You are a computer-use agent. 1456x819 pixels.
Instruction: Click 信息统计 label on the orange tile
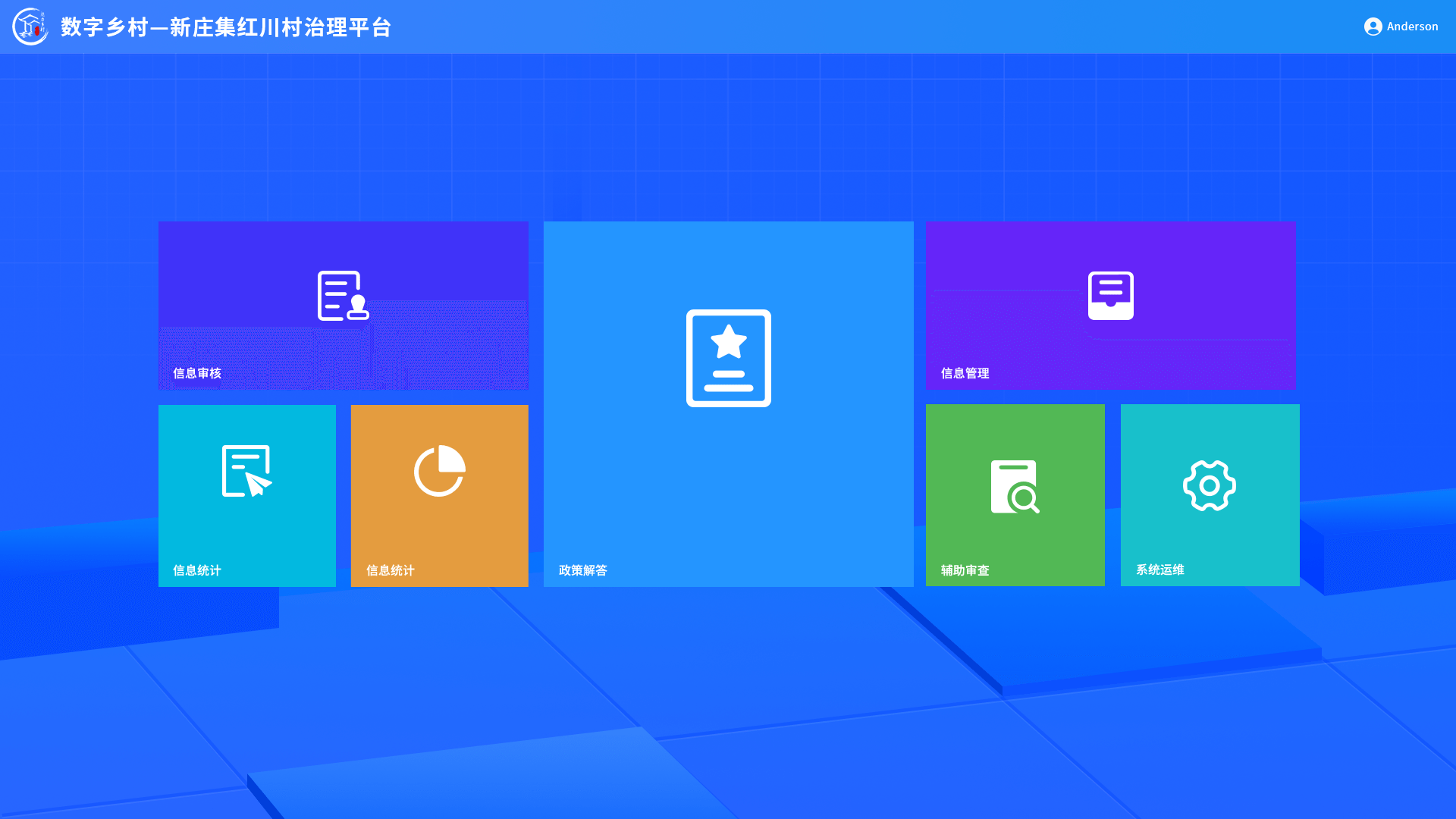(x=390, y=570)
